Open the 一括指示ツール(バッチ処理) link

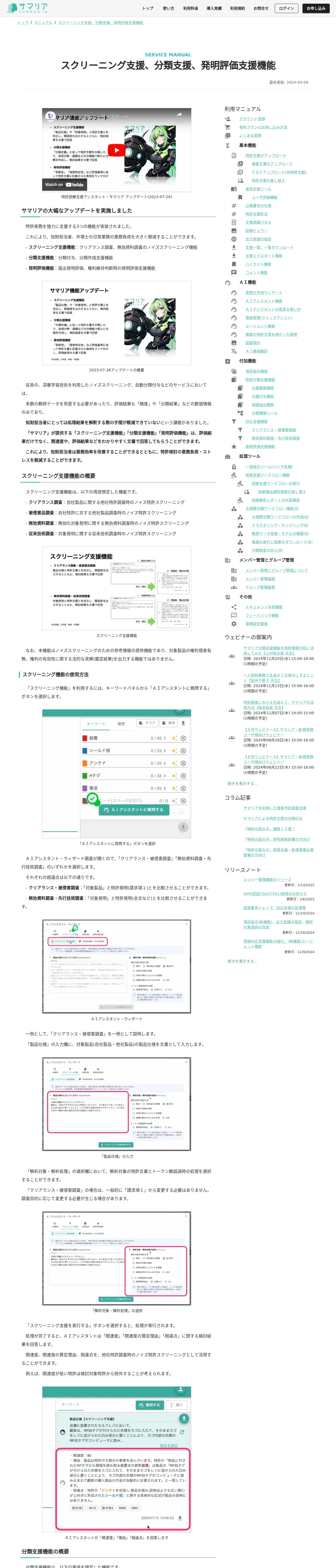click(x=269, y=467)
